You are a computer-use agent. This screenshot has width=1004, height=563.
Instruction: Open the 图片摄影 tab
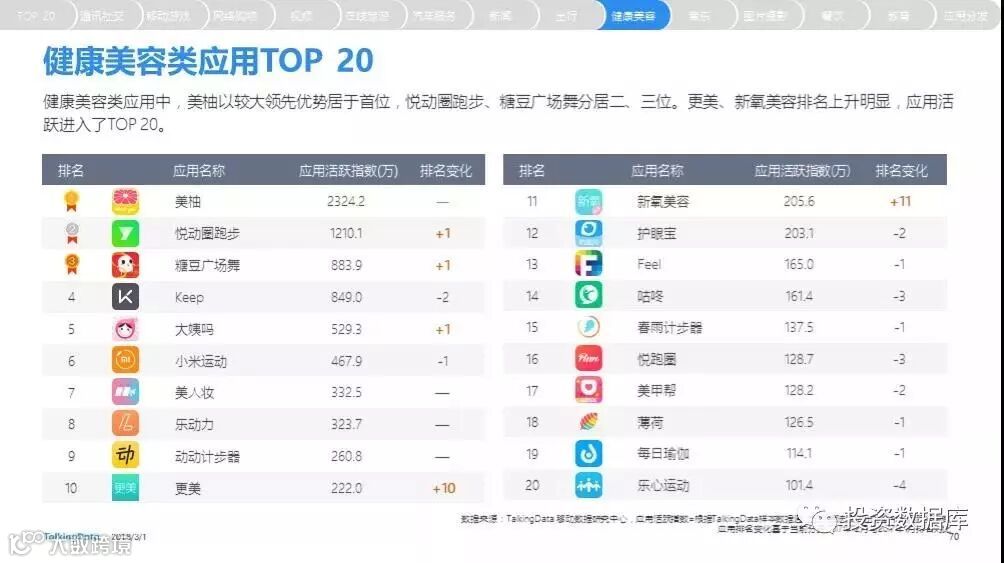point(765,15)
